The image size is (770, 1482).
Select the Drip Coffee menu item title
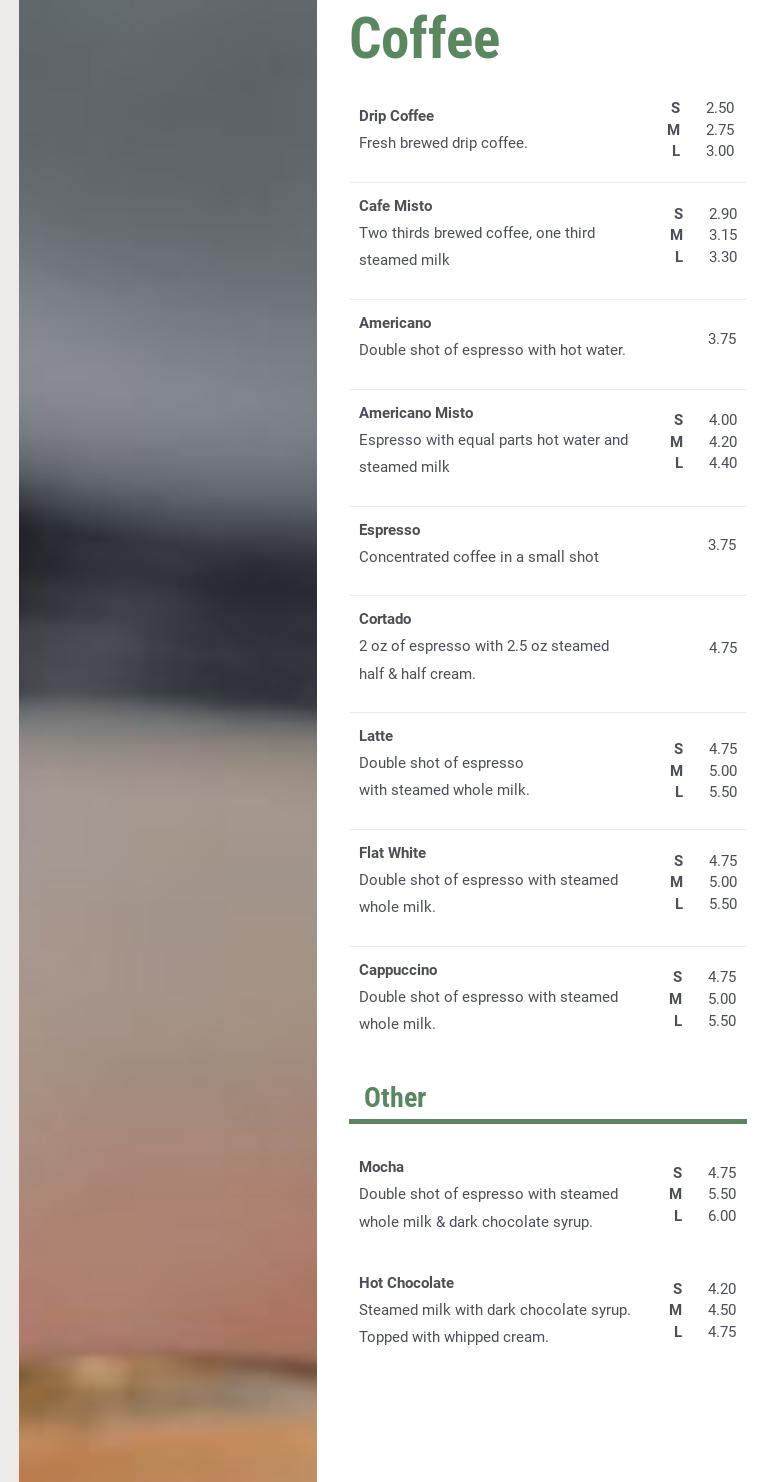pyautogui.click(x=396, y=116)
